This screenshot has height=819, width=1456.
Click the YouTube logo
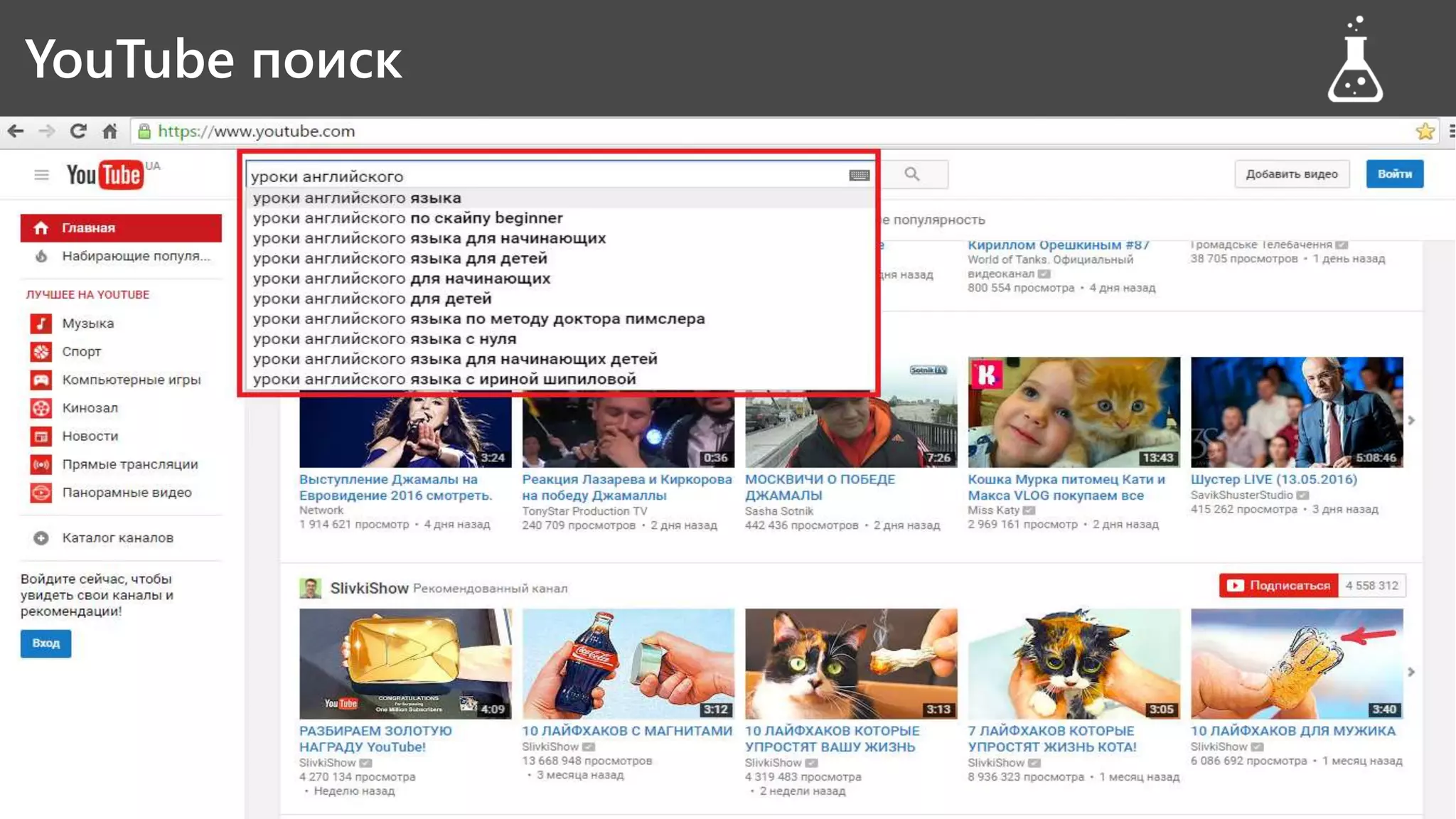coord(105,175)
